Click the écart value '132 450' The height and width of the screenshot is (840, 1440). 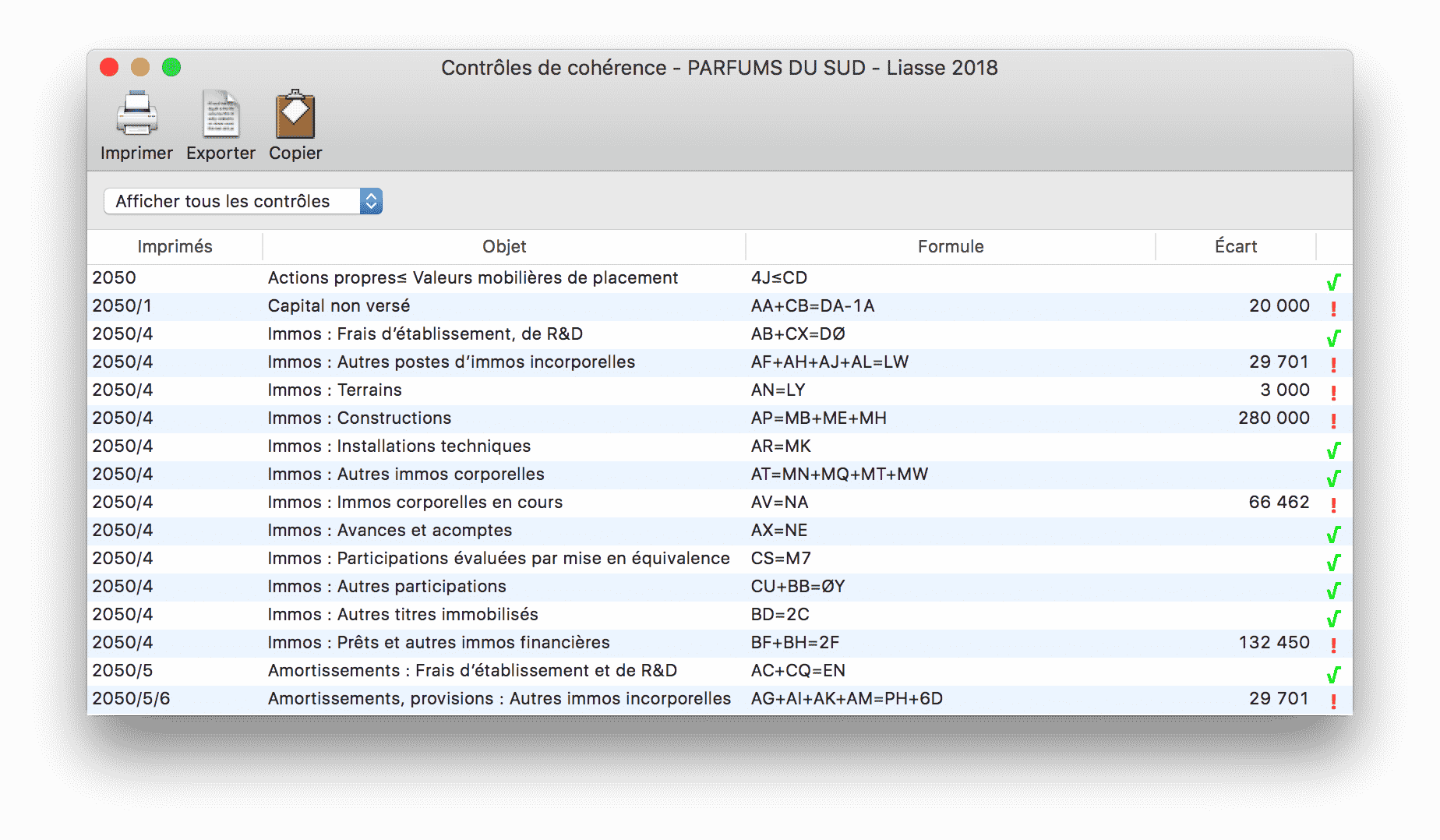[1275, 643]
